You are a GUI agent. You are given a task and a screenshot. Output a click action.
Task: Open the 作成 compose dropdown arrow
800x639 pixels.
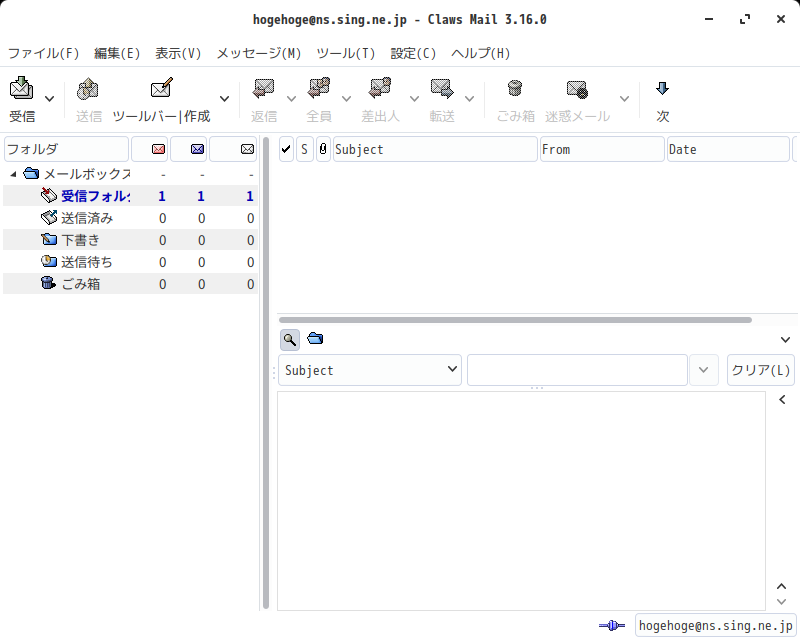224,99
